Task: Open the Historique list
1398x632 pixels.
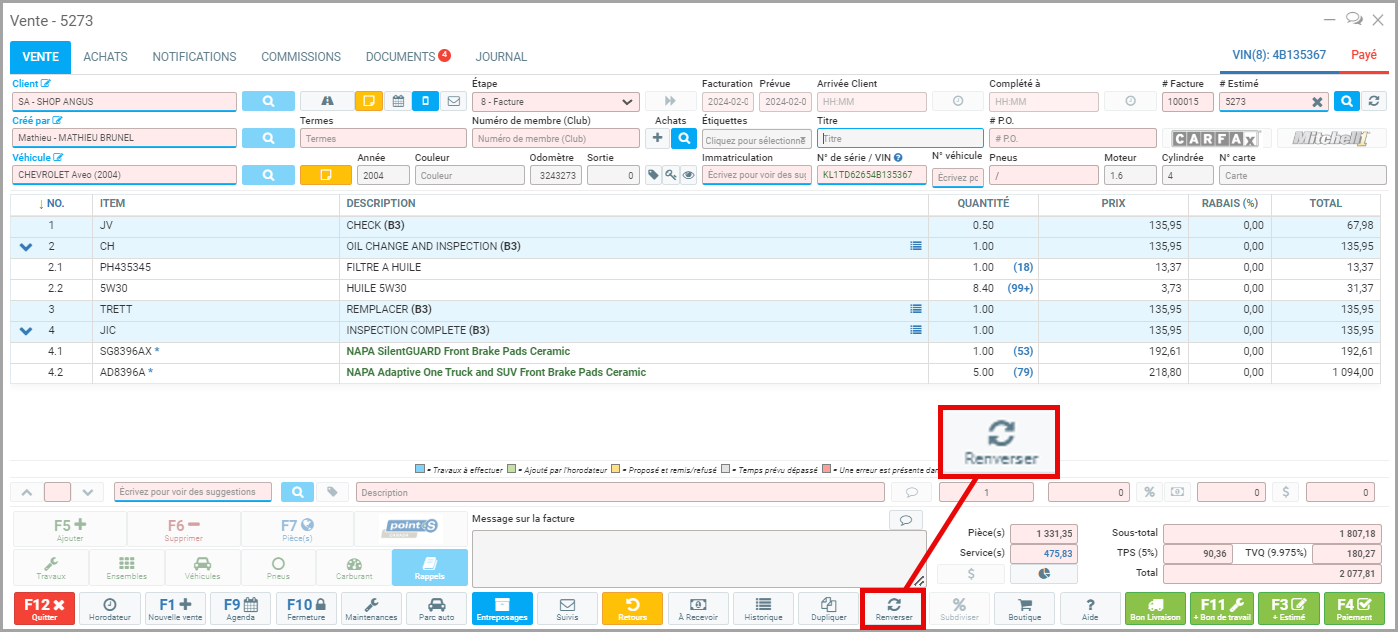Action: click(763, 609)
